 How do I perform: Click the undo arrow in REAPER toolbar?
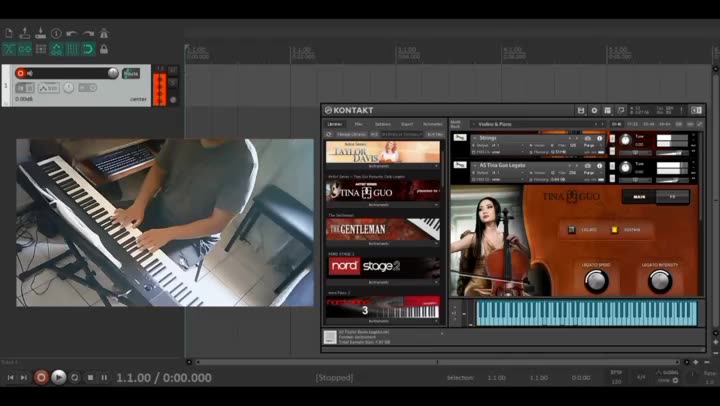72,33
